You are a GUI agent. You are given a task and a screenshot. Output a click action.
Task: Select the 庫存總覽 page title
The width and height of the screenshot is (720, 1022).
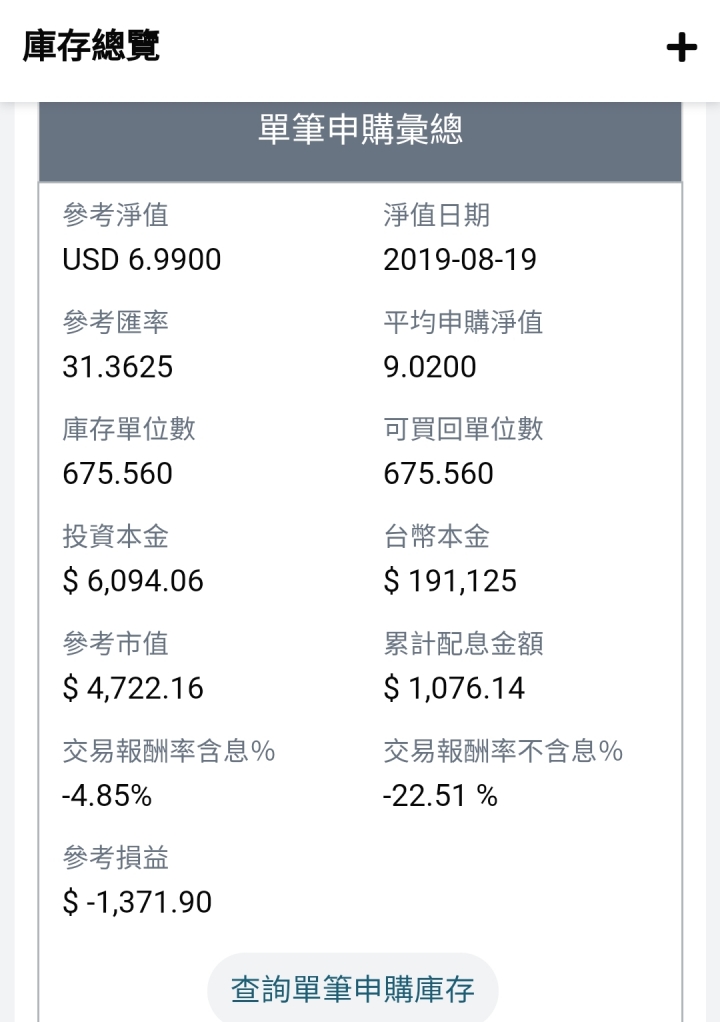91,46
